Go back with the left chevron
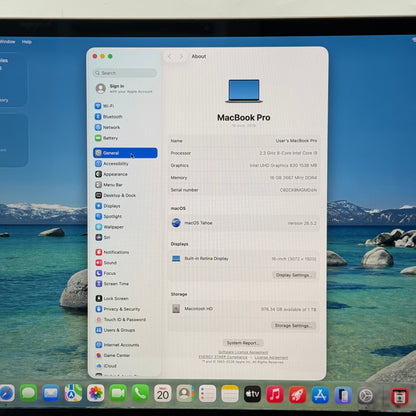 169,57
